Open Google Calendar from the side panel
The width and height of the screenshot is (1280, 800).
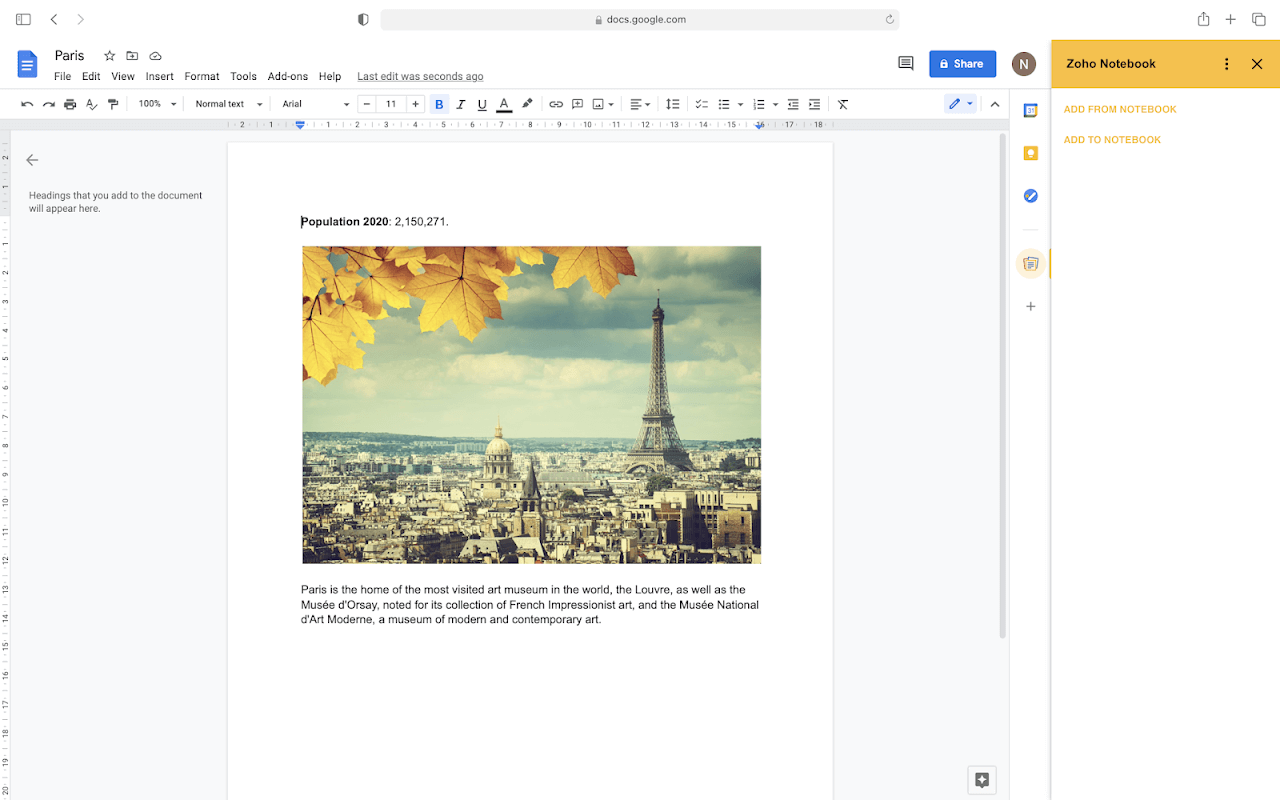click(1030, 110)
